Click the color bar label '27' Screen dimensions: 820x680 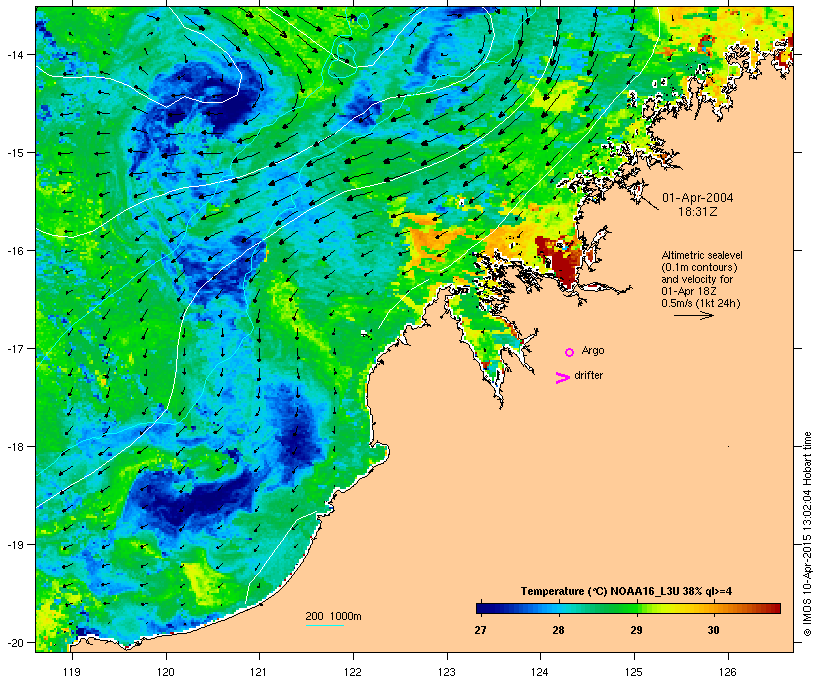pos(480,630)
